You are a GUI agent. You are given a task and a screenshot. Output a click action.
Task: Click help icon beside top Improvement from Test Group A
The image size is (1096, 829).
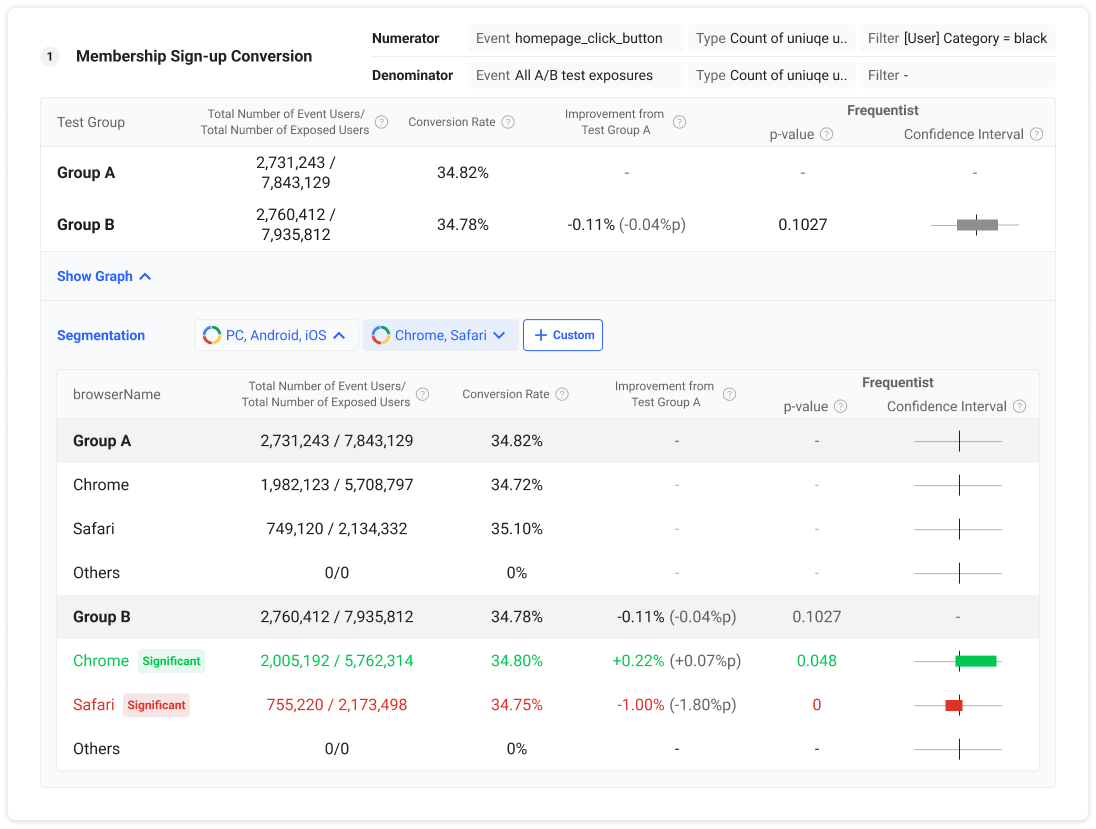click(x=679, y=122)
